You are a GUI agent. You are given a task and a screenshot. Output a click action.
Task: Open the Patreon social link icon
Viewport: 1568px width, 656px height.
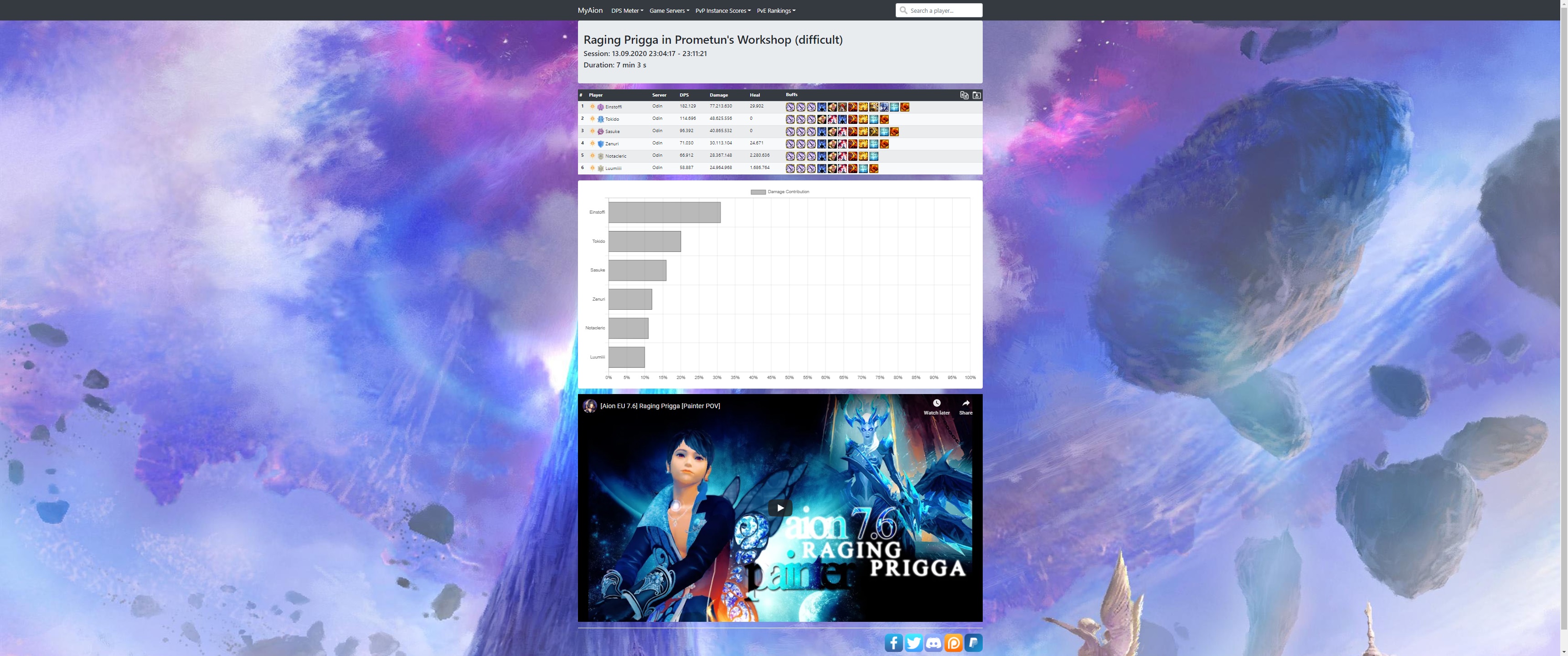[x=954, y=643]
